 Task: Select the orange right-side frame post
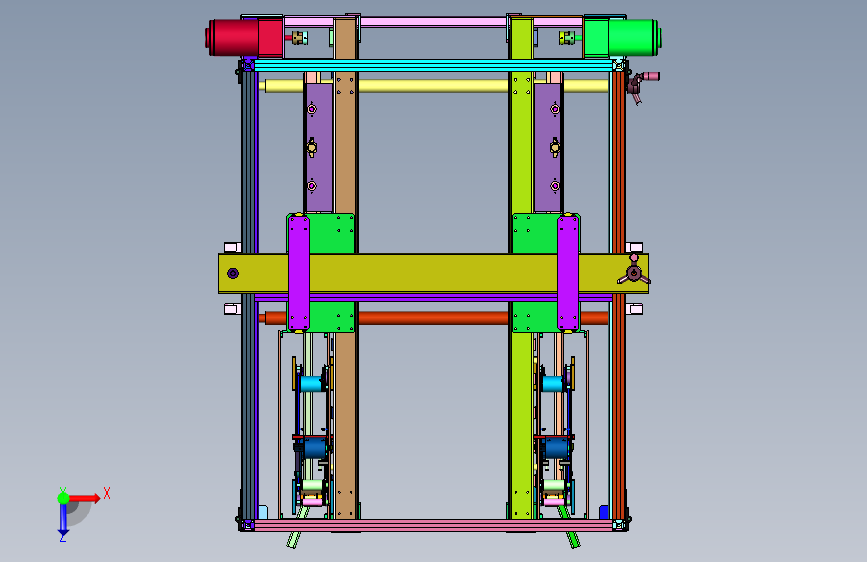619,293
